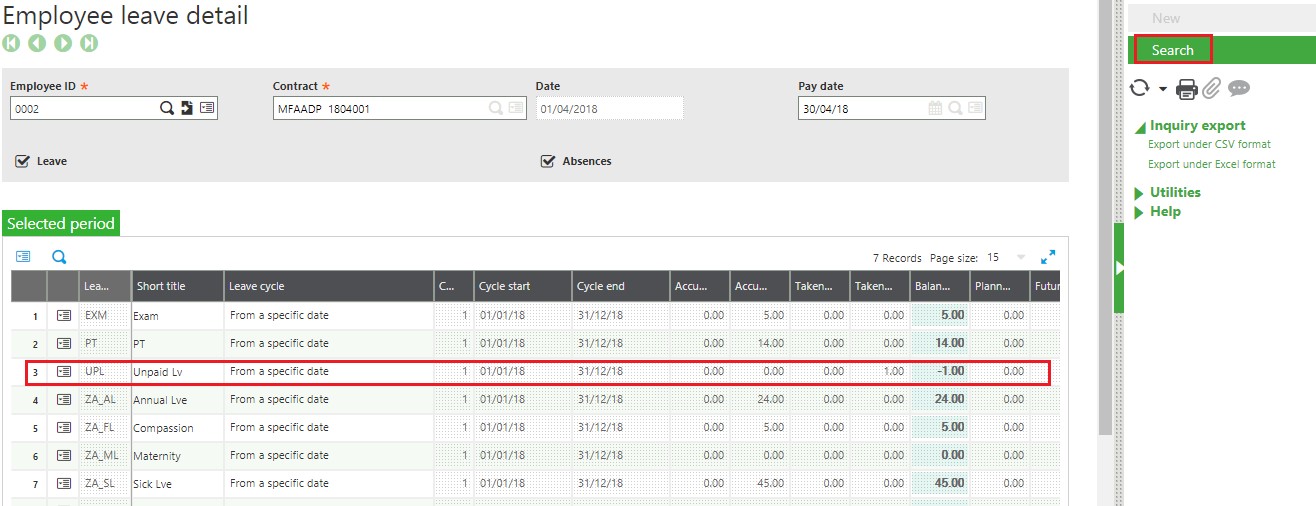1316x506 pixels.
Task: Go to first record navigation arrow
Action: coord(11,43)
